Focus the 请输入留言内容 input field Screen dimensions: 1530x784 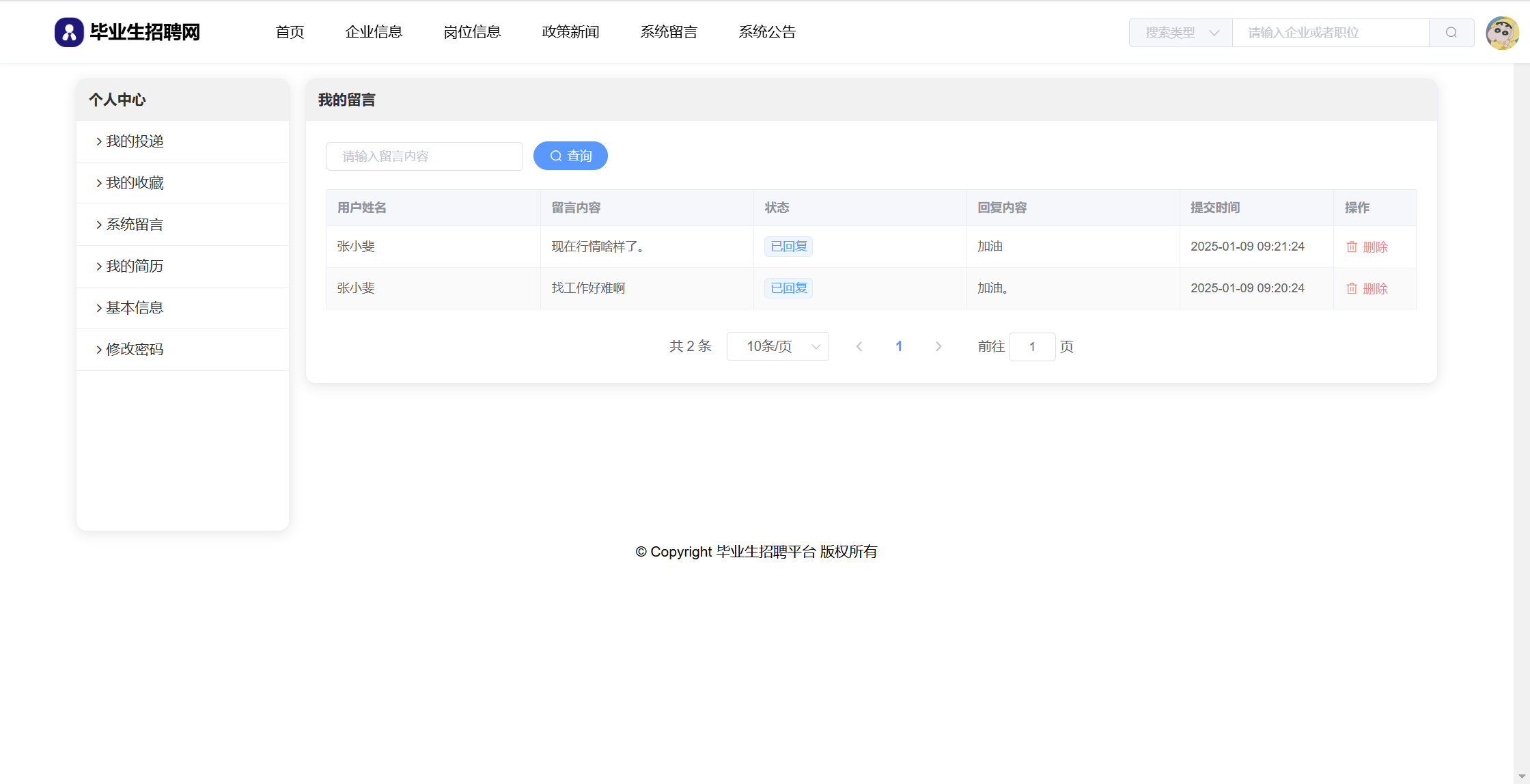[x=425, y=156]
